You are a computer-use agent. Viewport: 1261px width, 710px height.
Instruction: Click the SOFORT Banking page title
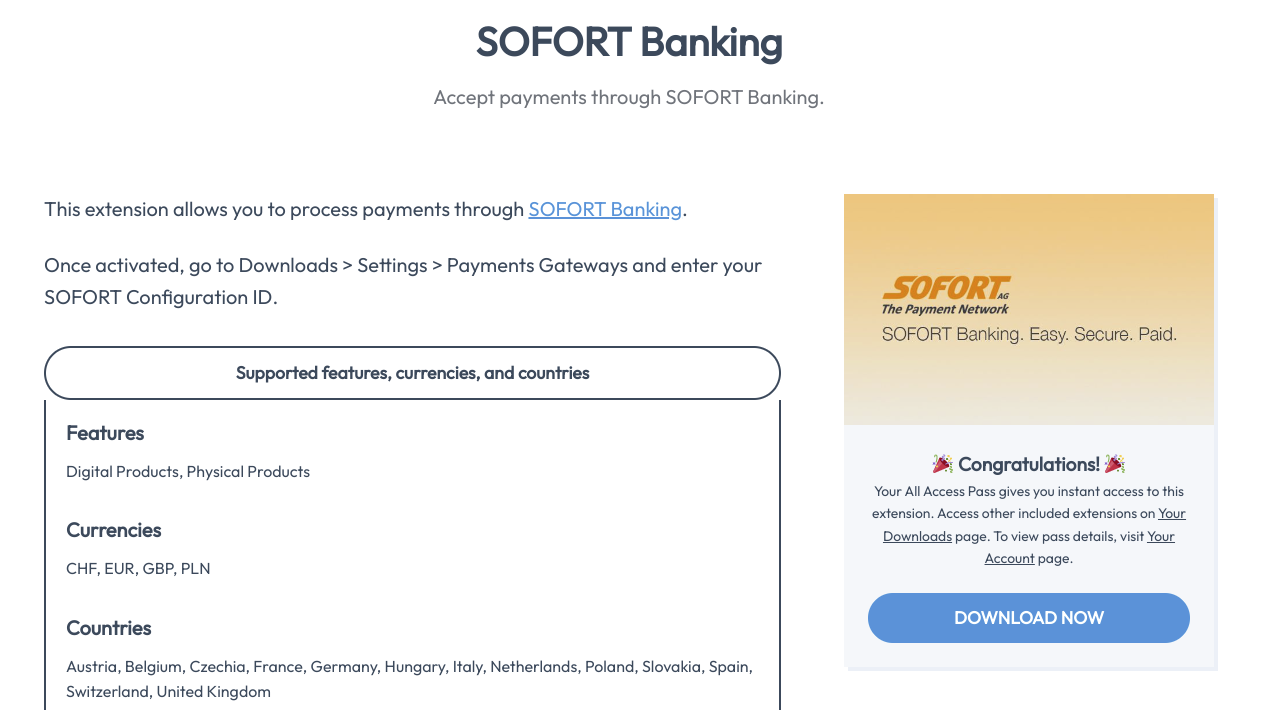[629, 43]
